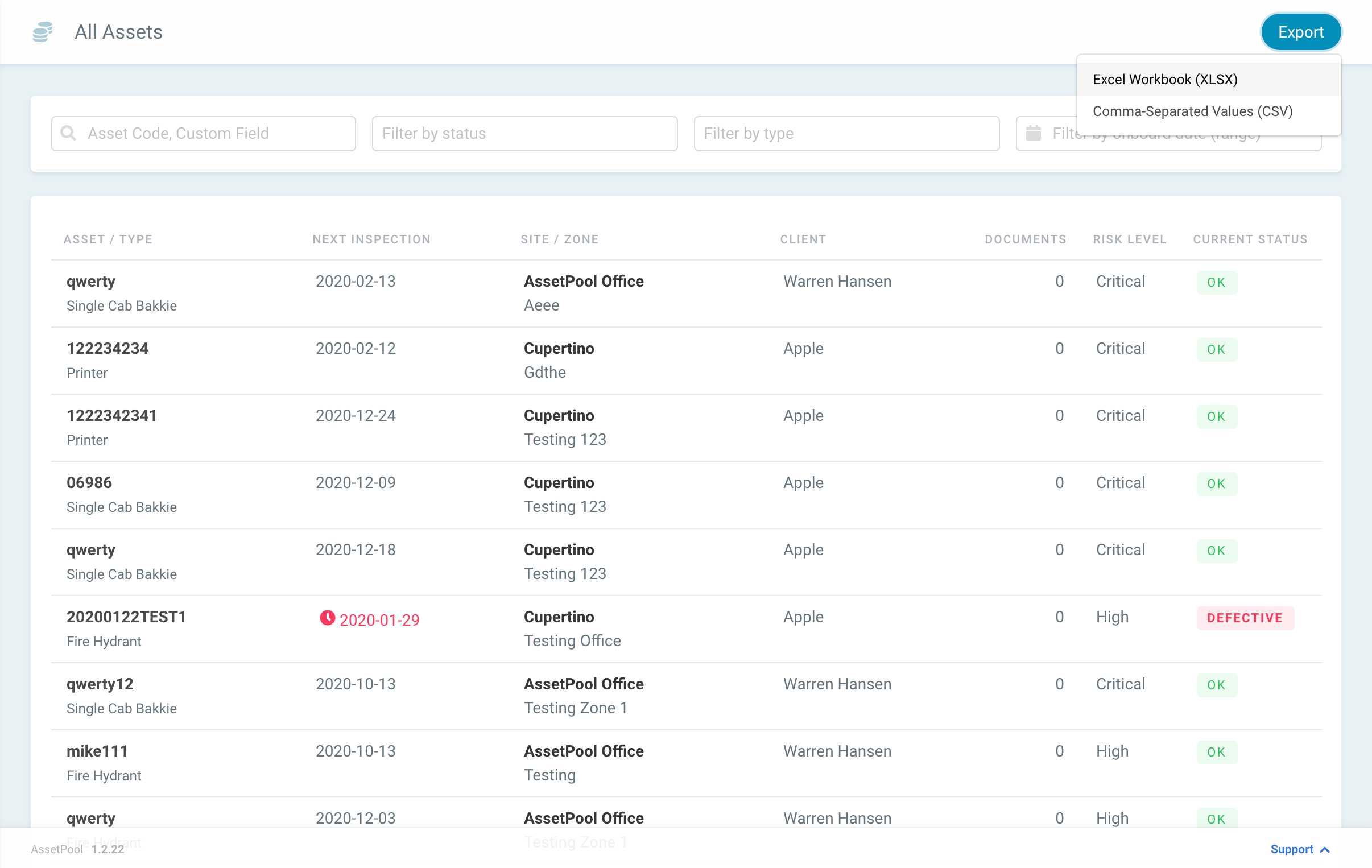Open the Filter by type dropdown
1372x868 pixels.
[x=846, y=133]
